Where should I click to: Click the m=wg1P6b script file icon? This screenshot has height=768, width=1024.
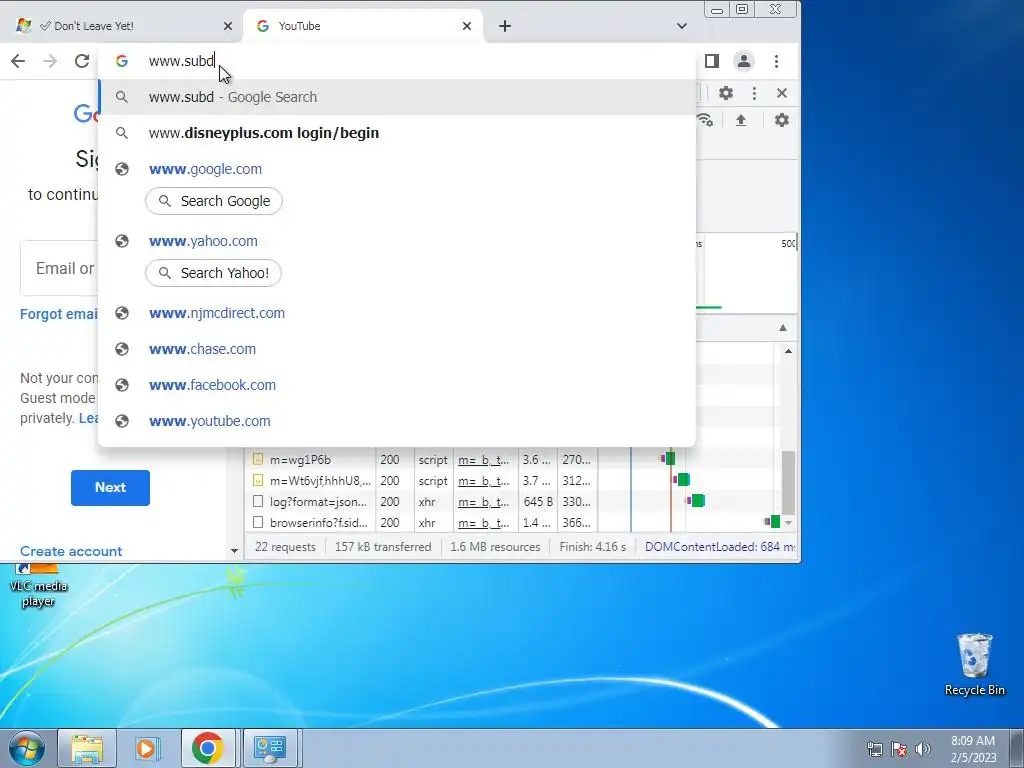tap(258, 459)
